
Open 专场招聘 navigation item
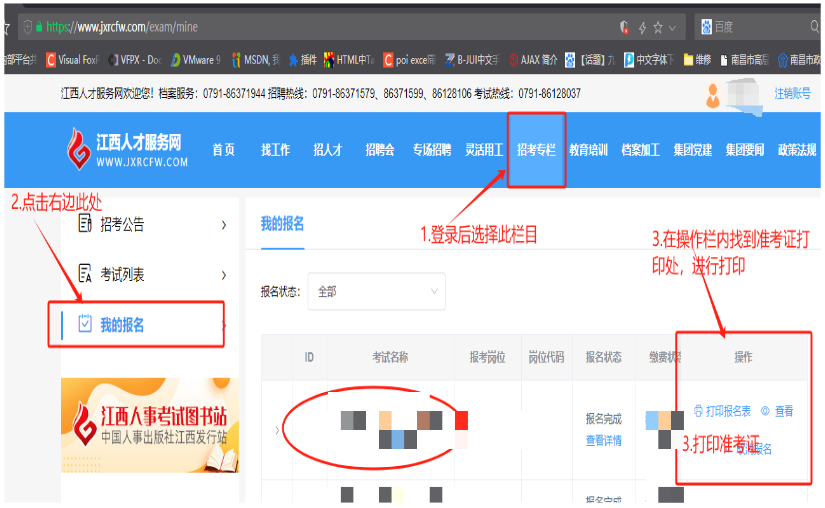click(x=431, y=150)
